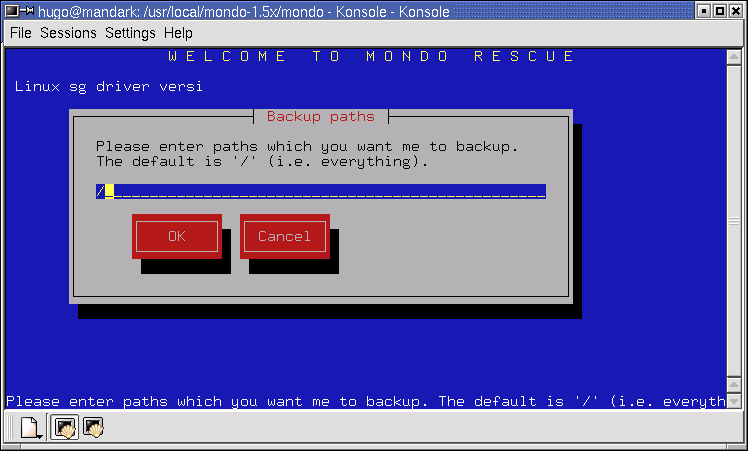Click the sticky pin icon in title bar
The height and width of the screenshot is (451, 748).
(29, 11)
